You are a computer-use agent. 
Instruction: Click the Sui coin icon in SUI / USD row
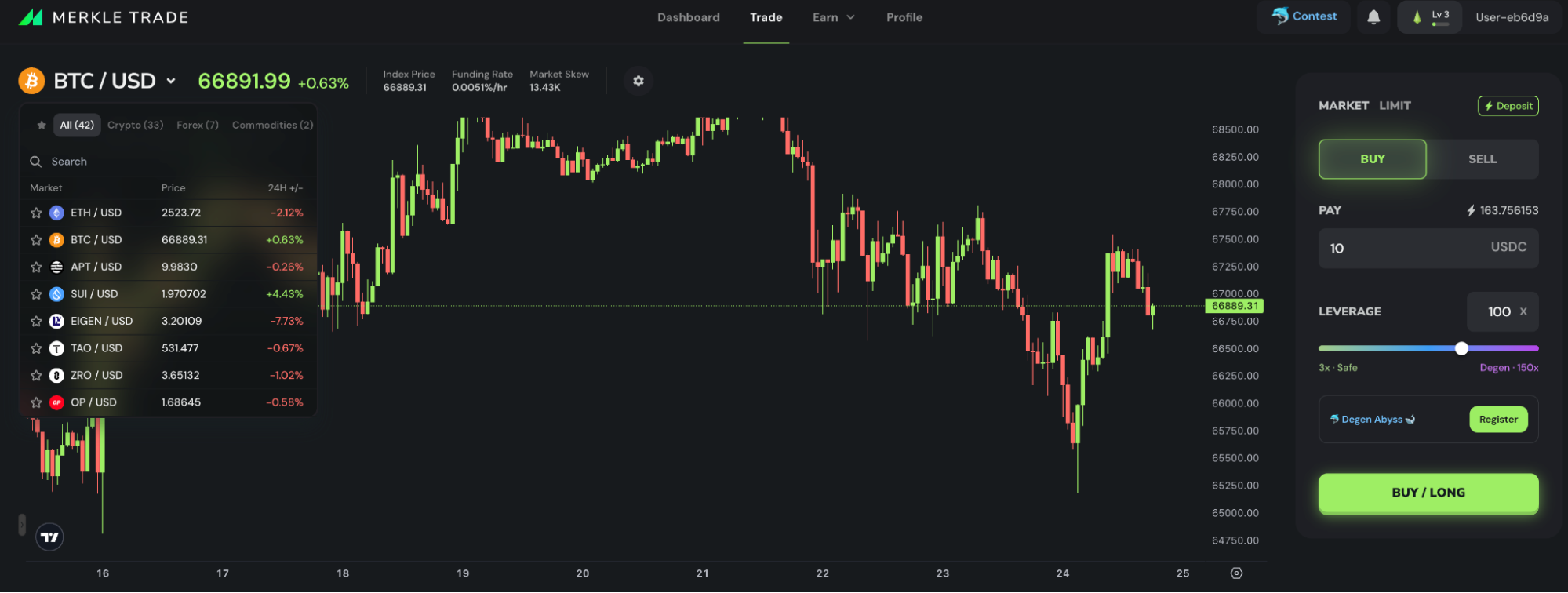(x=56, y=294)
